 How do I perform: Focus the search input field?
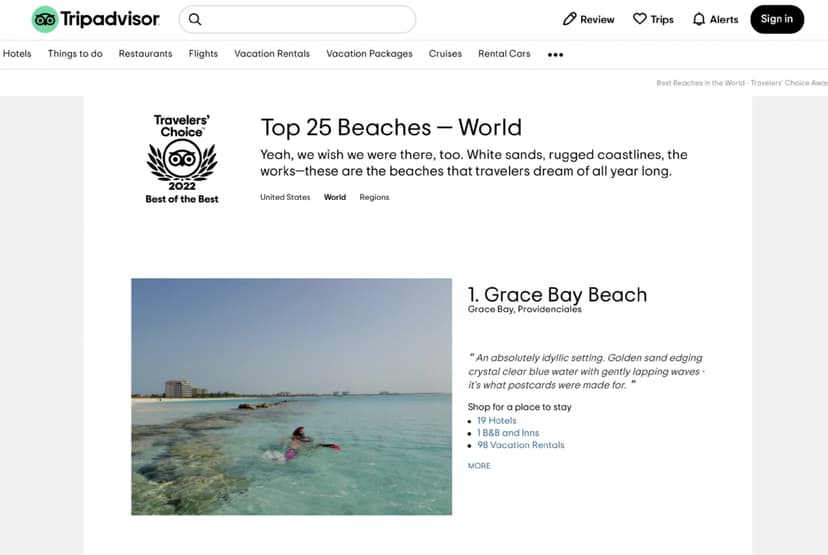[305, 19]
